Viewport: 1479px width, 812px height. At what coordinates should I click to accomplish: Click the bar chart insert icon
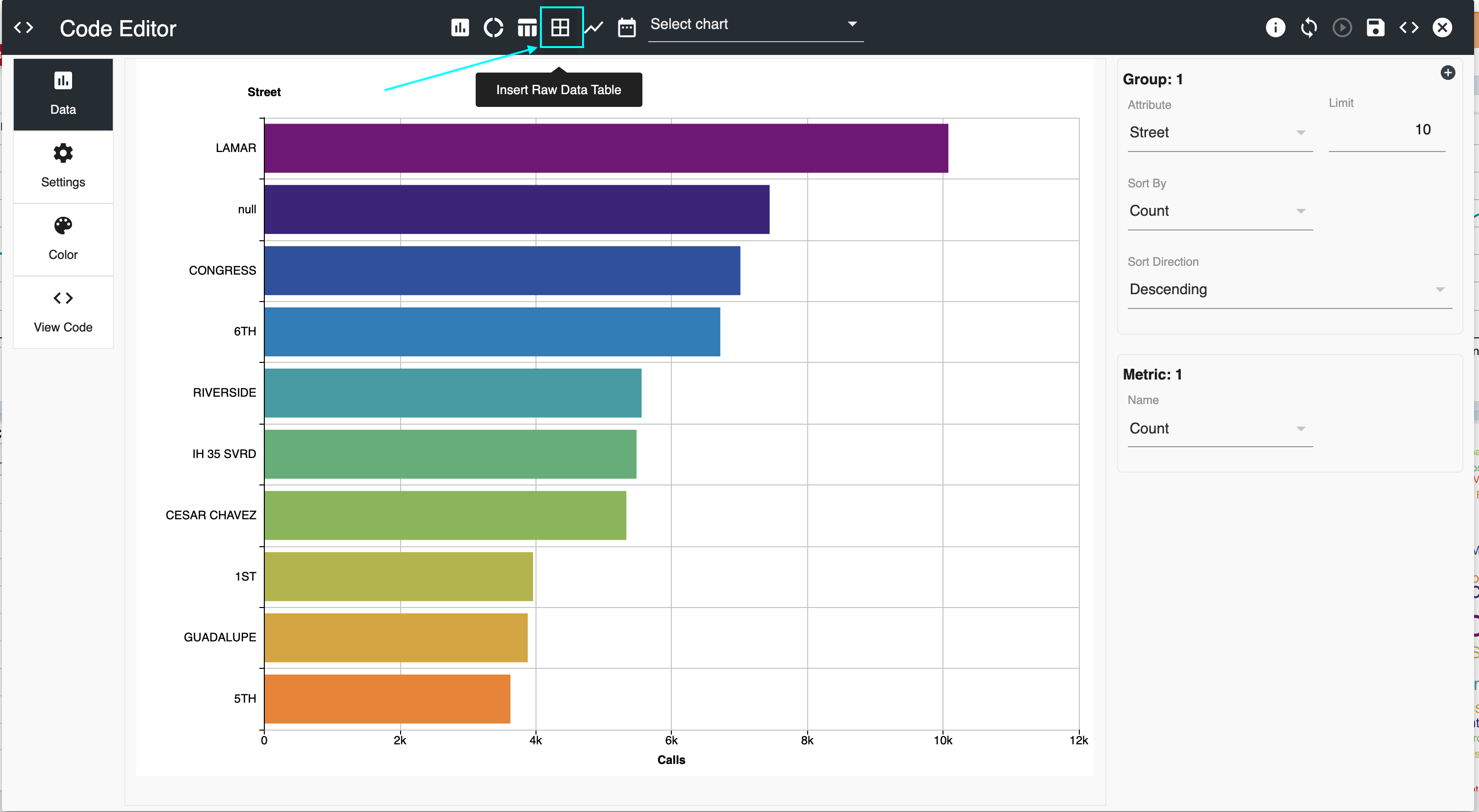(460, 27)
